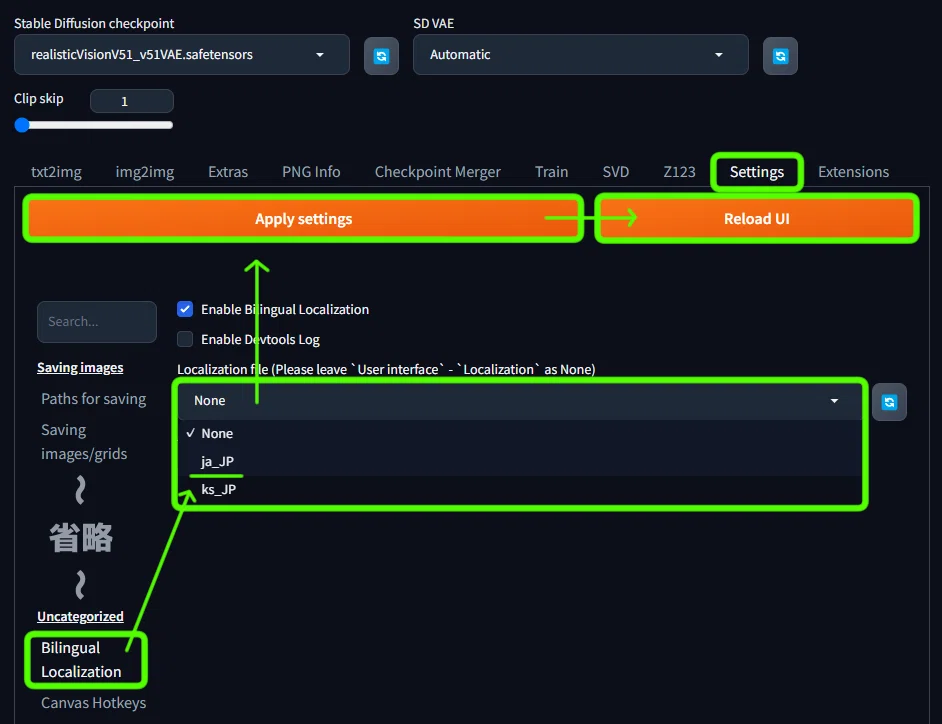Open the Stable Diffusion checkpoint dropdown

(x=181, y=55)
